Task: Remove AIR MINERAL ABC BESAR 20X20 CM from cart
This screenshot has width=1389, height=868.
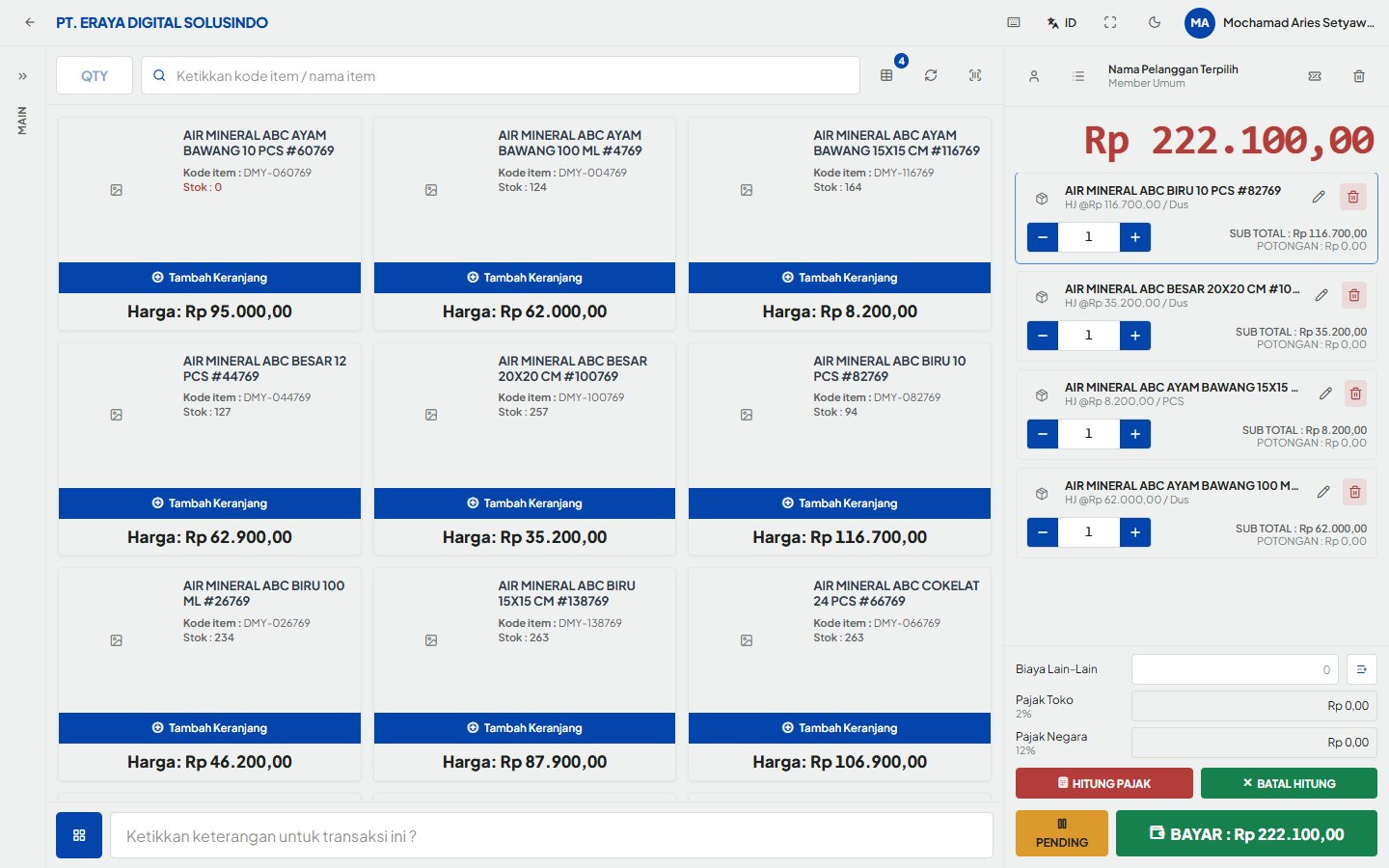Action: tap(1354, 295)
